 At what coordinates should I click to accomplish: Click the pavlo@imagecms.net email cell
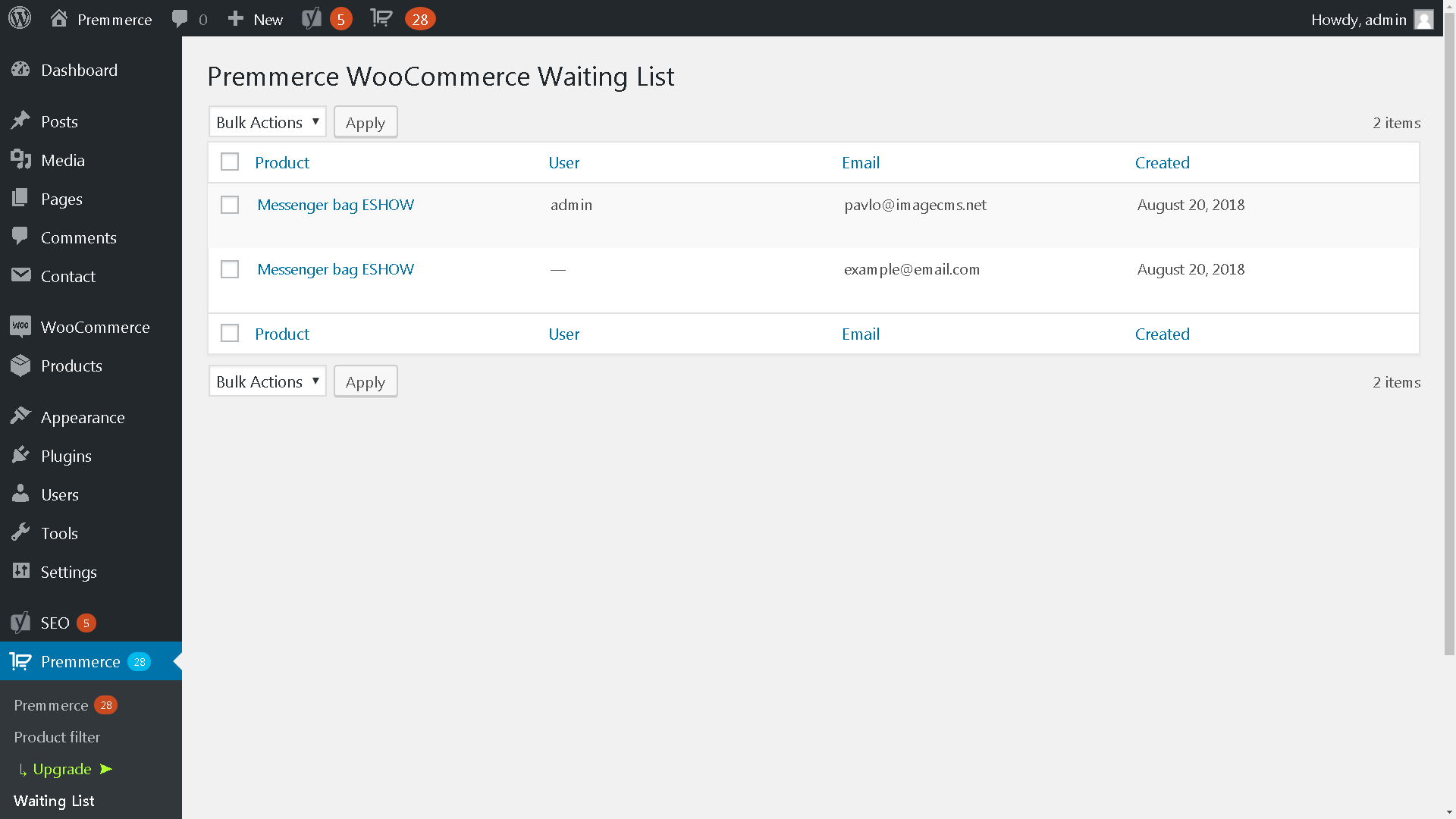pyautogui.click(x=915, y=205)
